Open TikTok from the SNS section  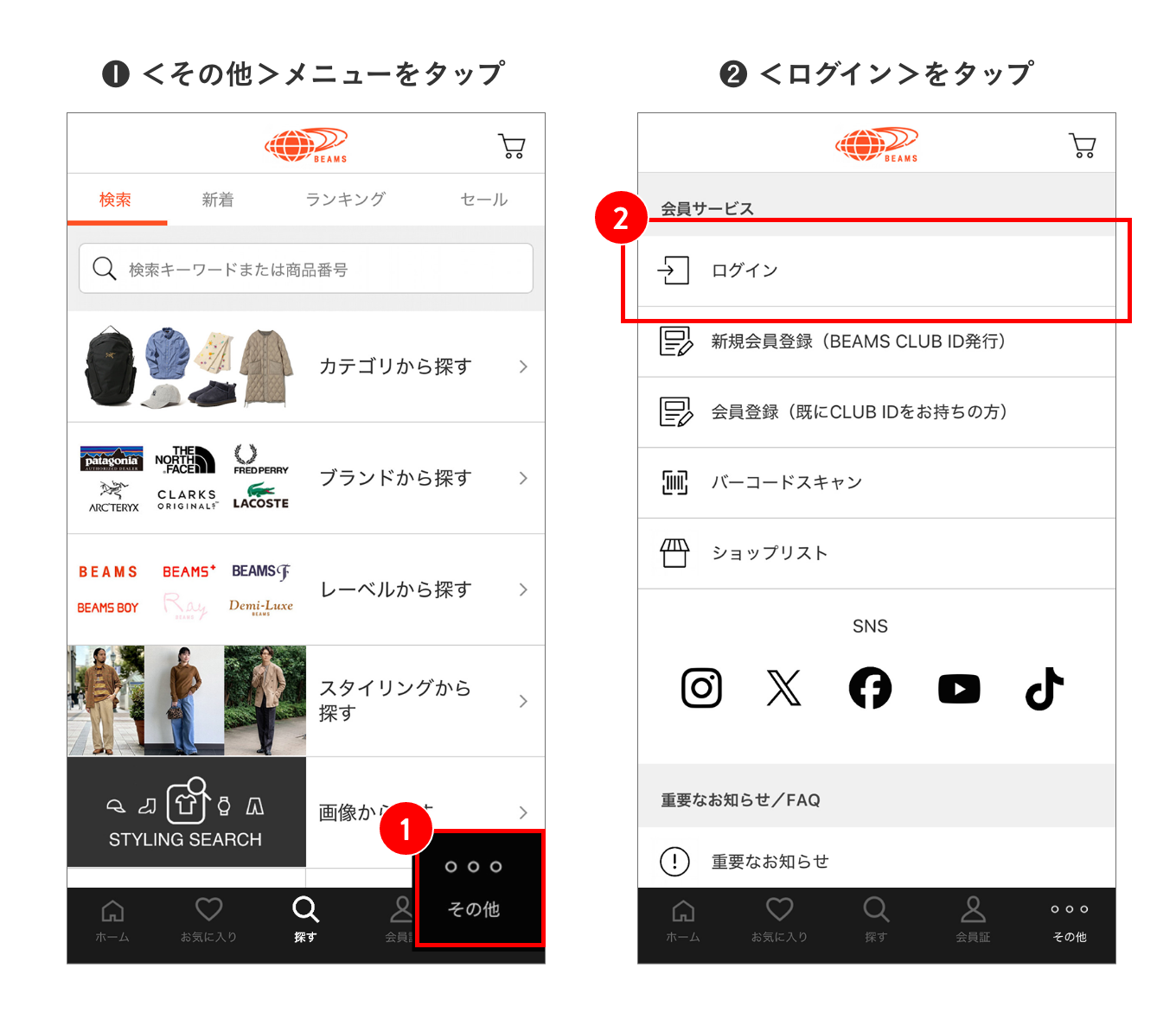(1045, 688)
